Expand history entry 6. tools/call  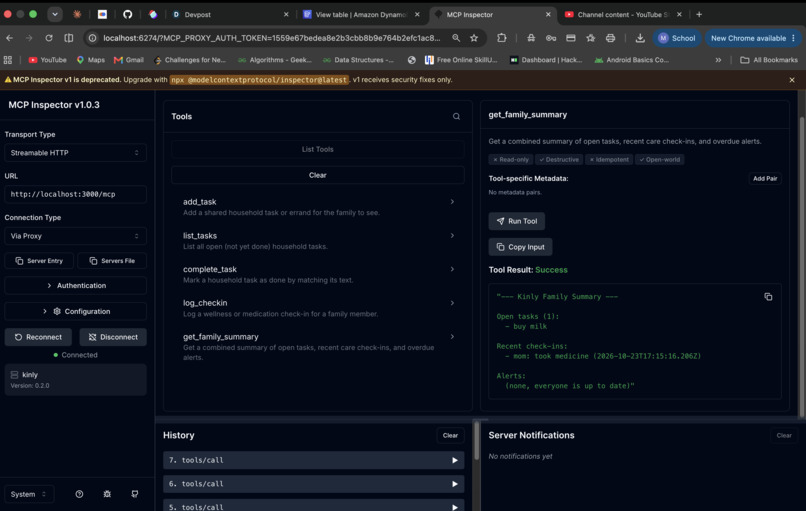314,484
